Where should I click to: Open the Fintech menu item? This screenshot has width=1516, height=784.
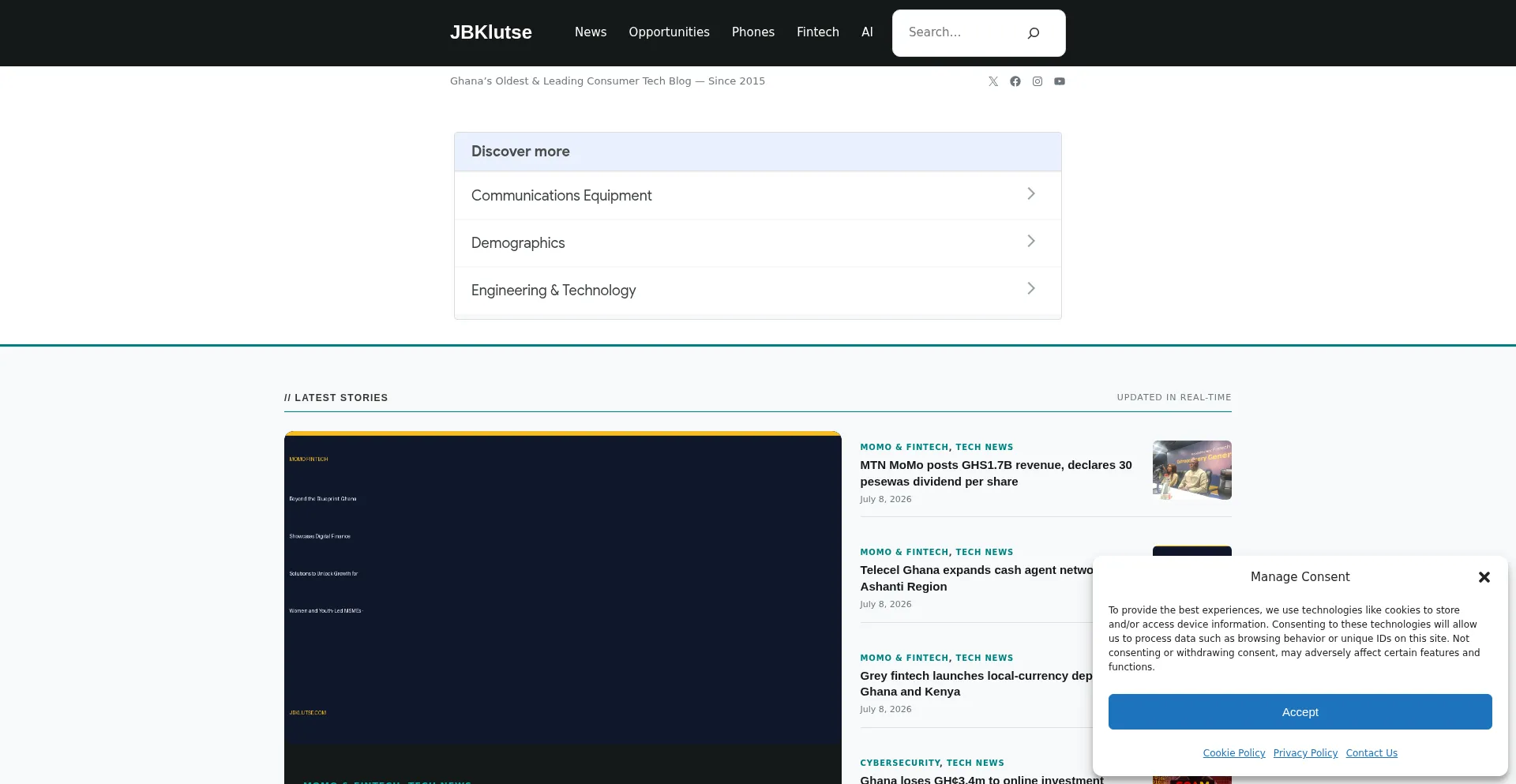click(x=818, y=32)
